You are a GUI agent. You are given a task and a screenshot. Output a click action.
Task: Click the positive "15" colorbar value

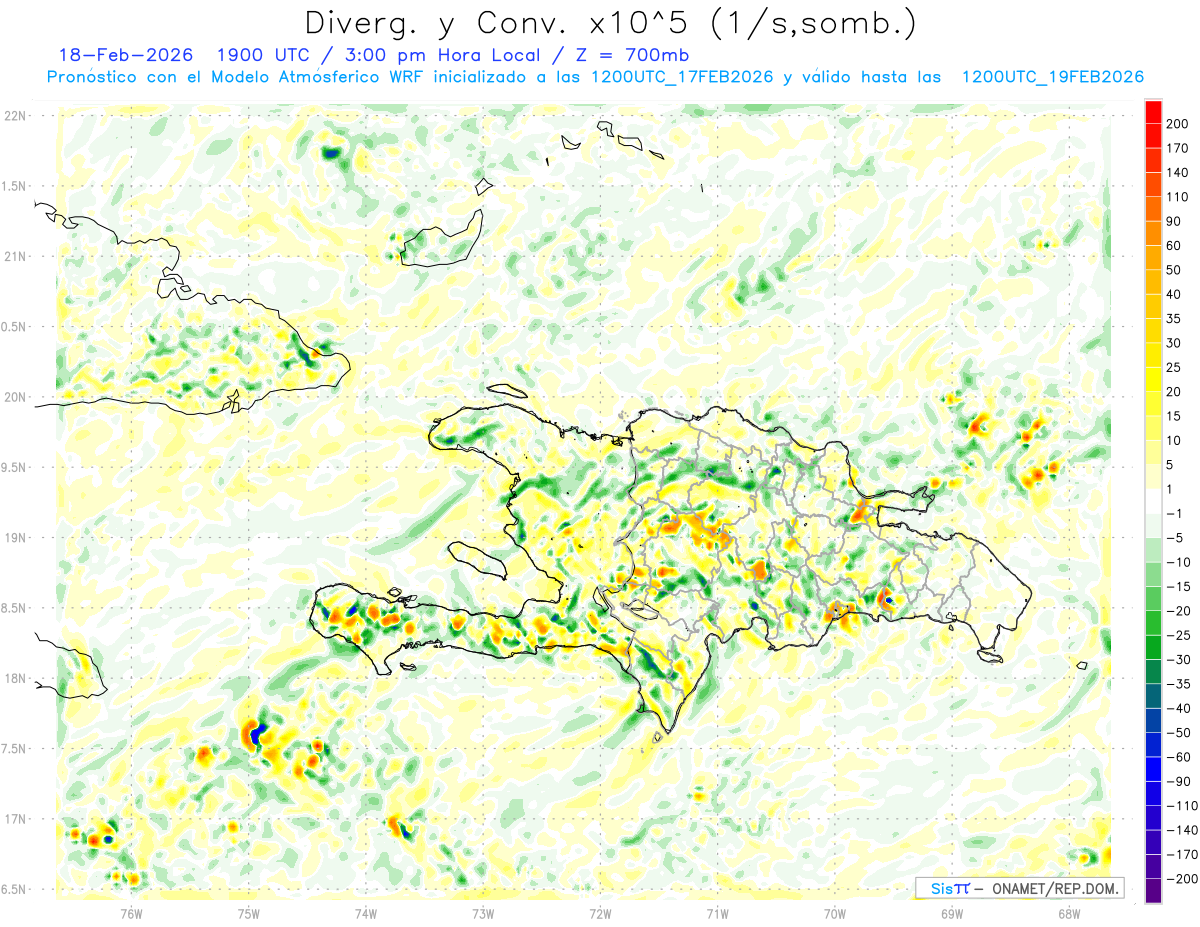tap(1174, 416)
